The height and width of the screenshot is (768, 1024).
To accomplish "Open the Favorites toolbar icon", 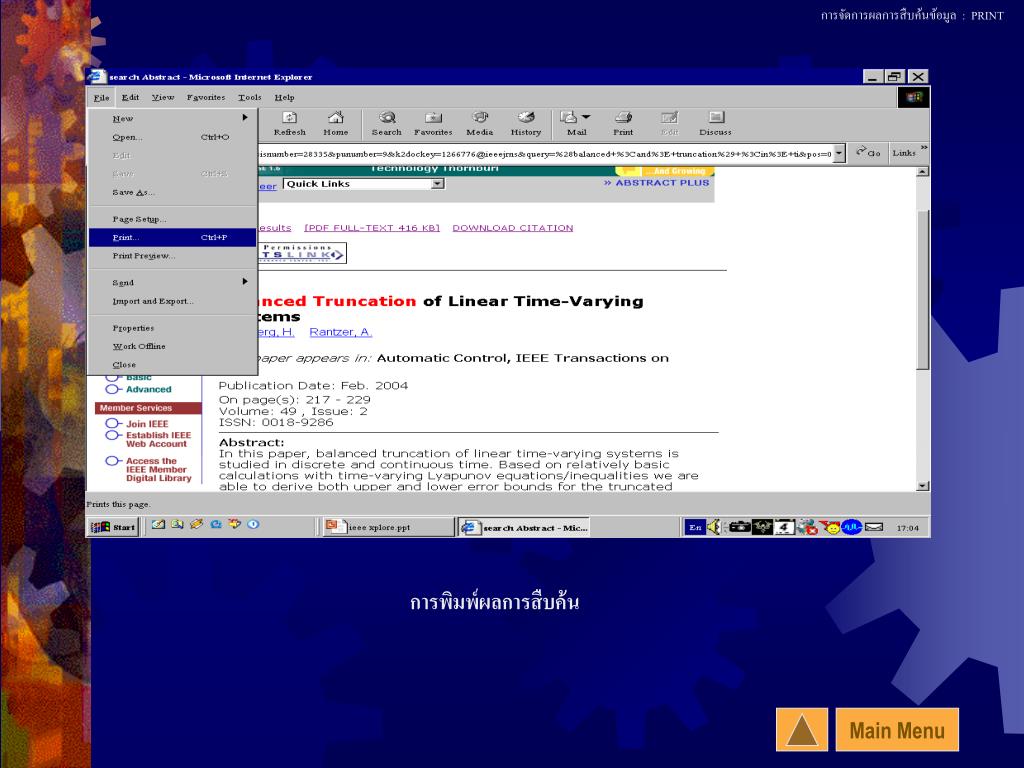I will point(433,123).
